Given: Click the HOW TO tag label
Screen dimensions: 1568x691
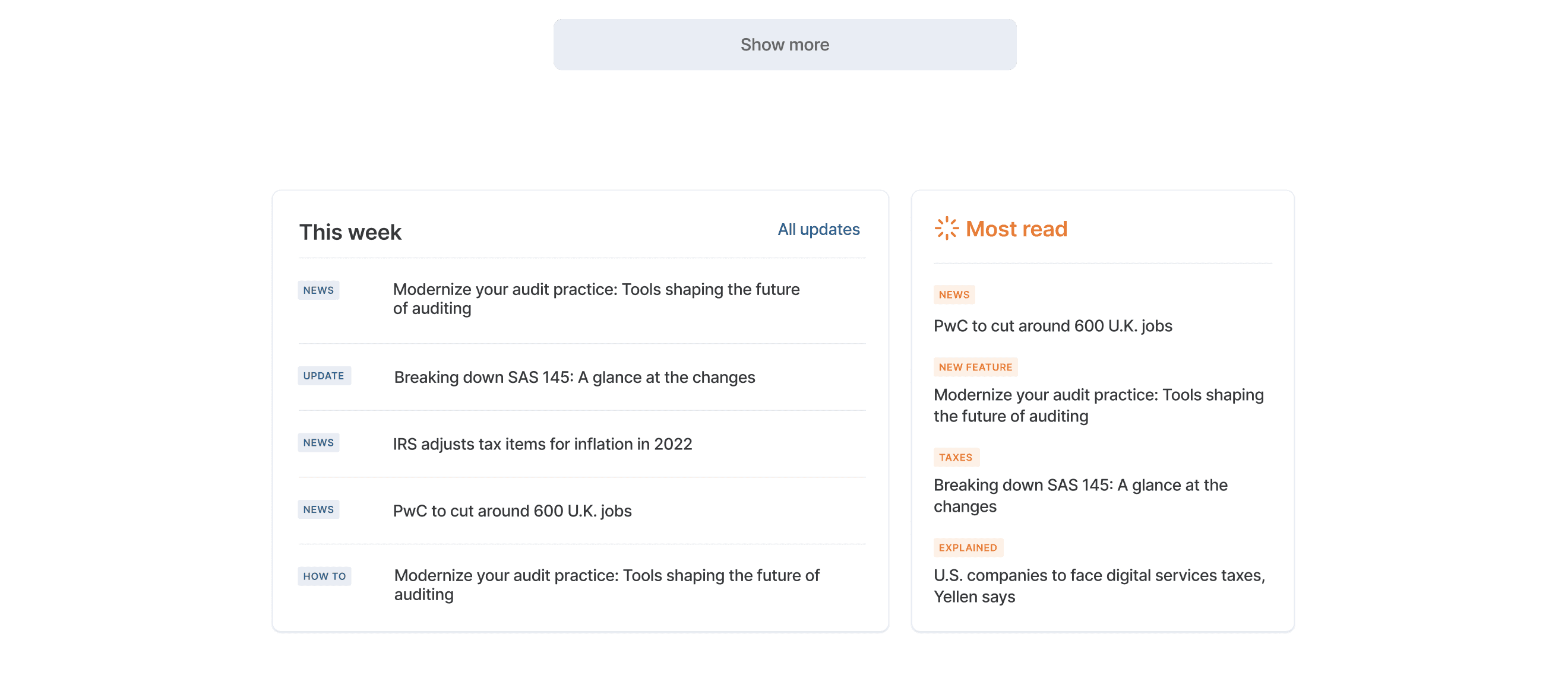Looking at the screenshot, I should [324, 576].
